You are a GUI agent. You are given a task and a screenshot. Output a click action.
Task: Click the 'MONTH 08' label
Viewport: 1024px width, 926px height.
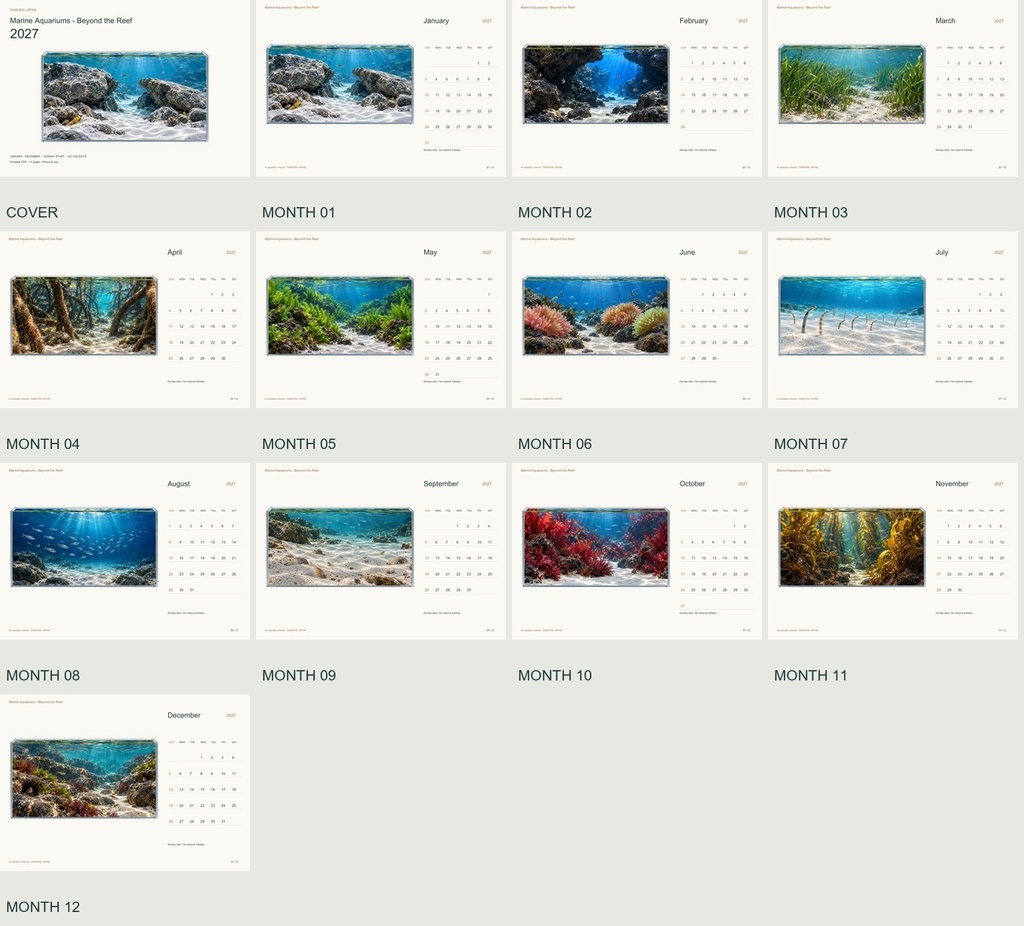pos(42,675)
